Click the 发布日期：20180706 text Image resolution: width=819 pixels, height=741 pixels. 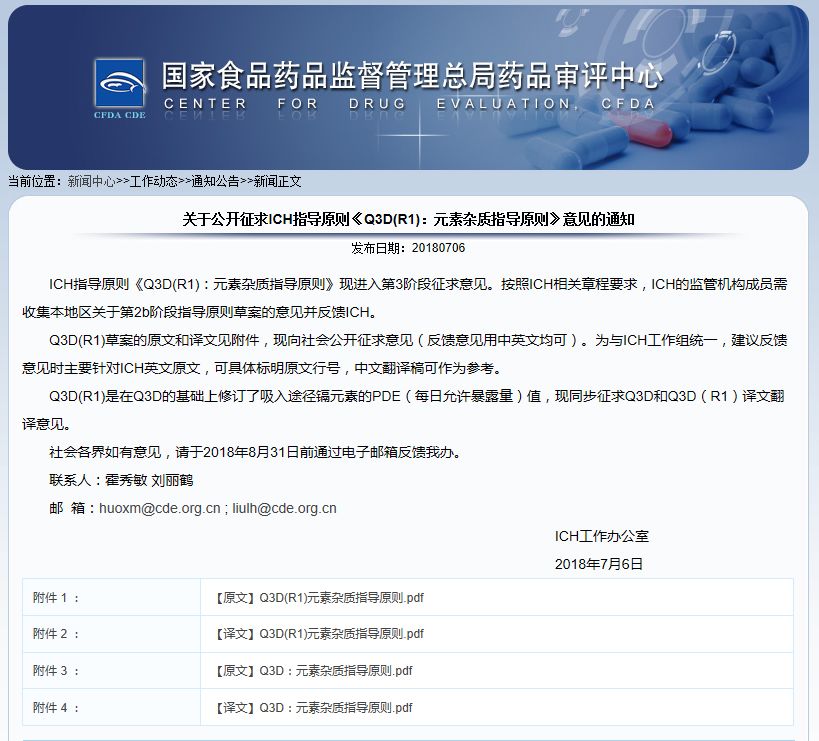coord(408,248)
